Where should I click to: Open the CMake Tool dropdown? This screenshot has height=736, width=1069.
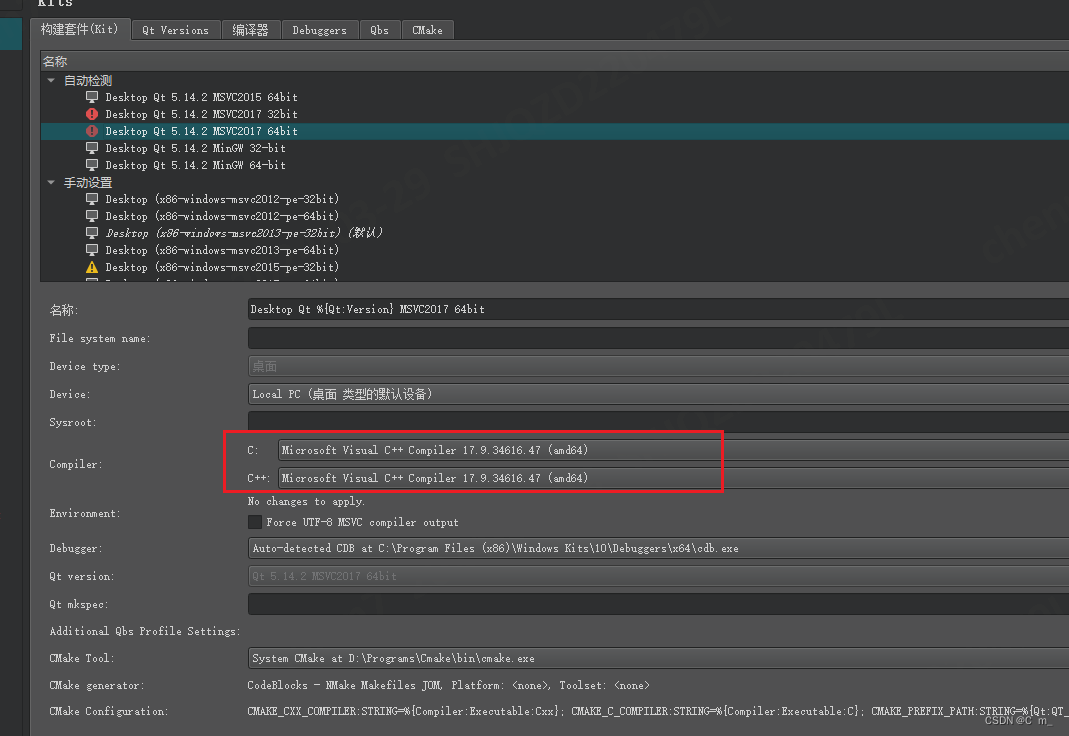659,658
